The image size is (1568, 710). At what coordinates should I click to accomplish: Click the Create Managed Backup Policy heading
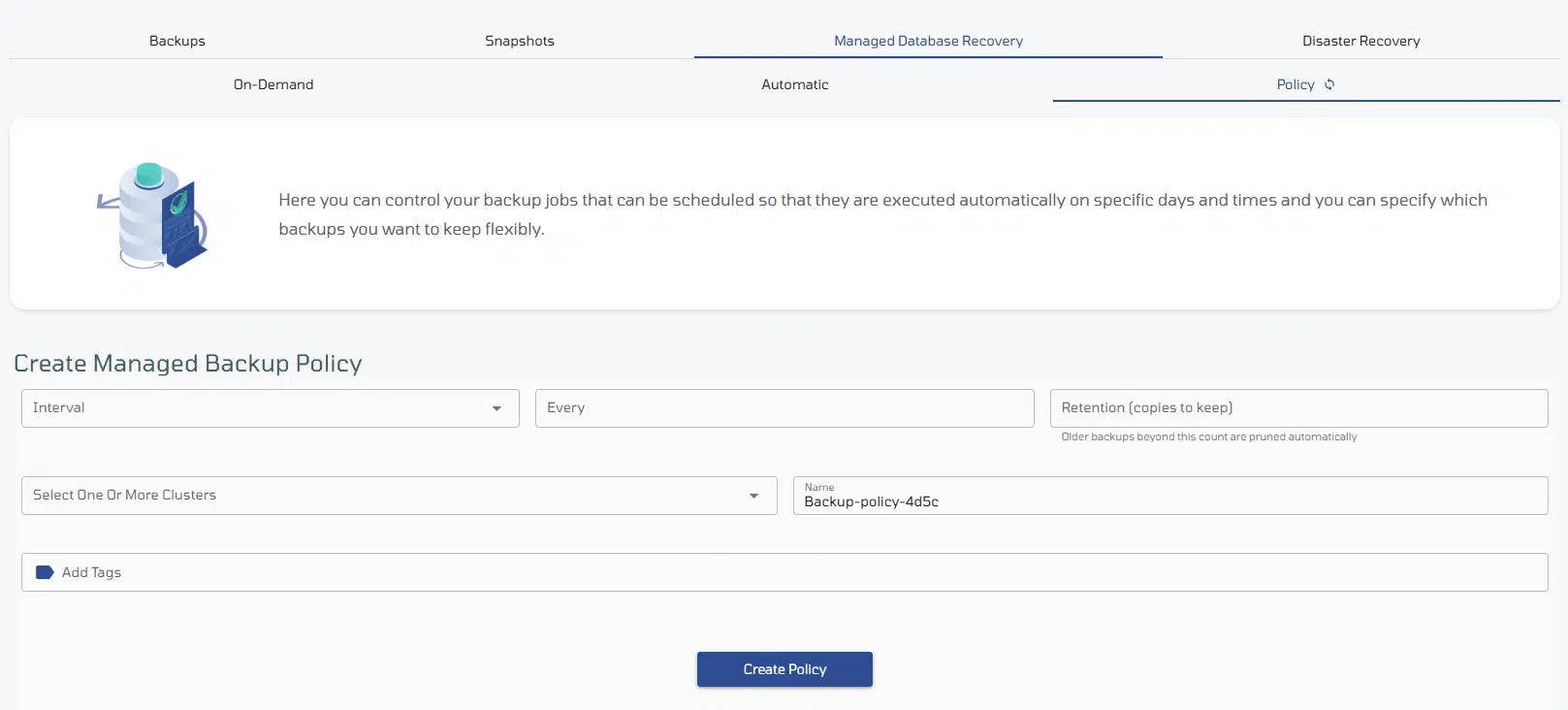click(x=188, y=363)
